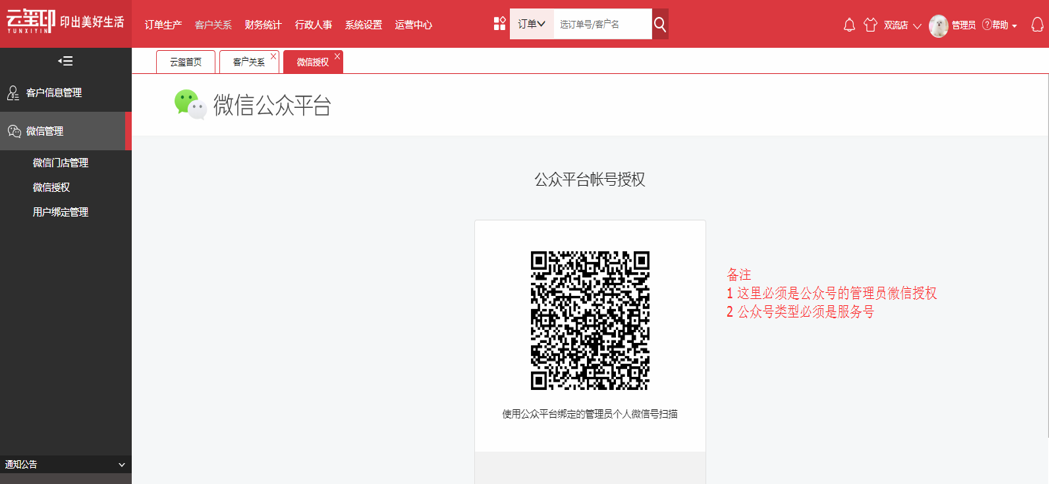Click the 云玺印 logo
This screenshot has width=1049, height=484.
[31, 21]
